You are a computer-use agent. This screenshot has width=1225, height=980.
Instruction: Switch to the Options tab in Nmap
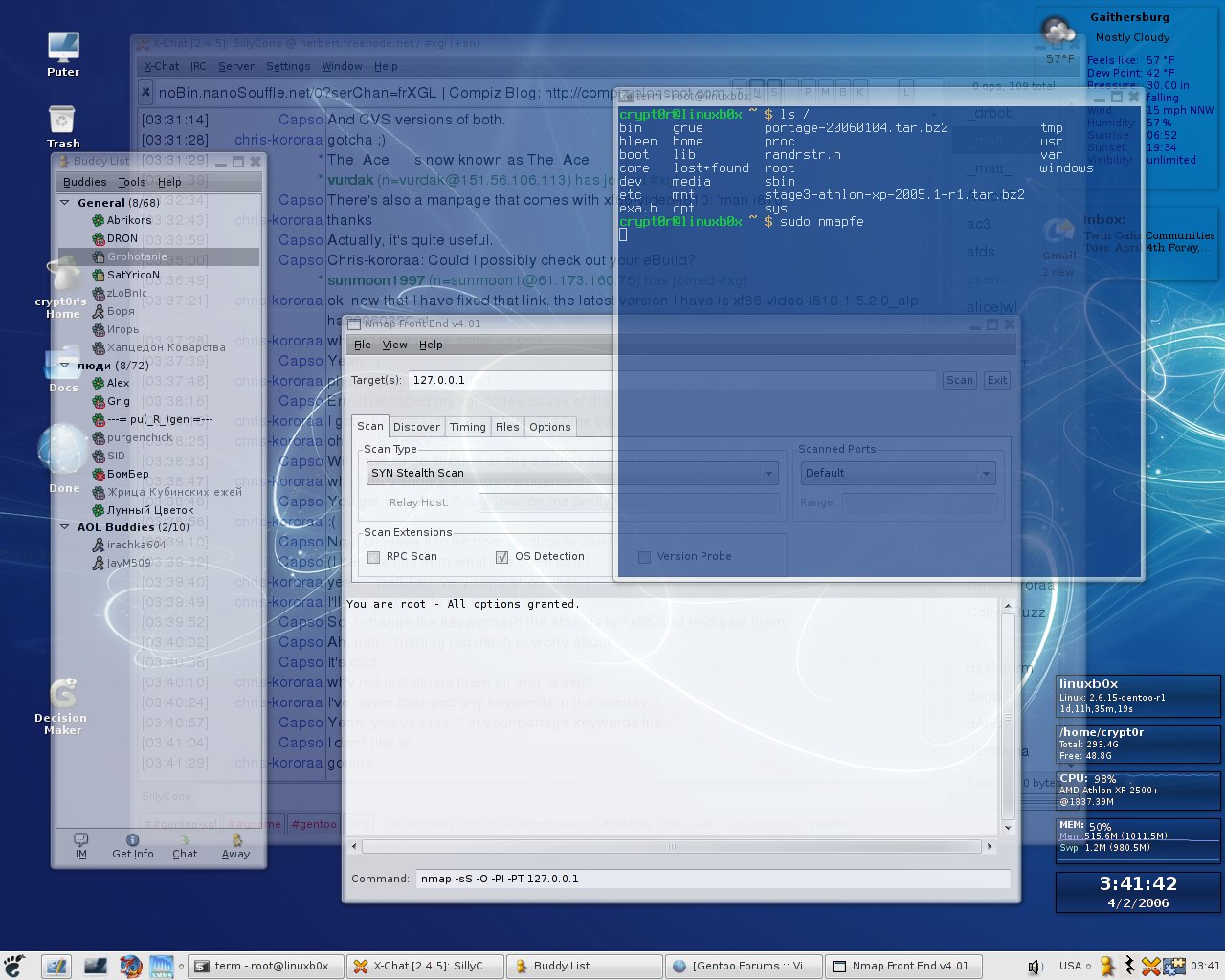[550, 427]
